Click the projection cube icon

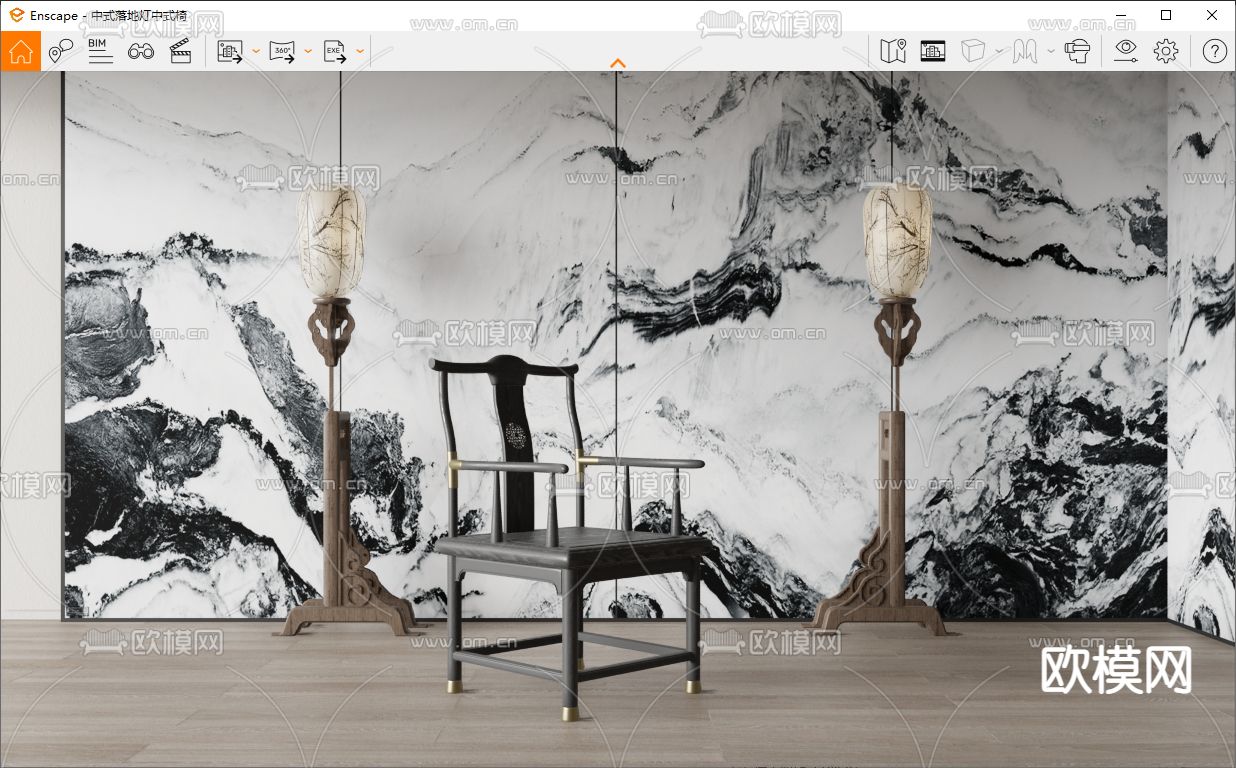pyautogui.click(x=973, y=51)
